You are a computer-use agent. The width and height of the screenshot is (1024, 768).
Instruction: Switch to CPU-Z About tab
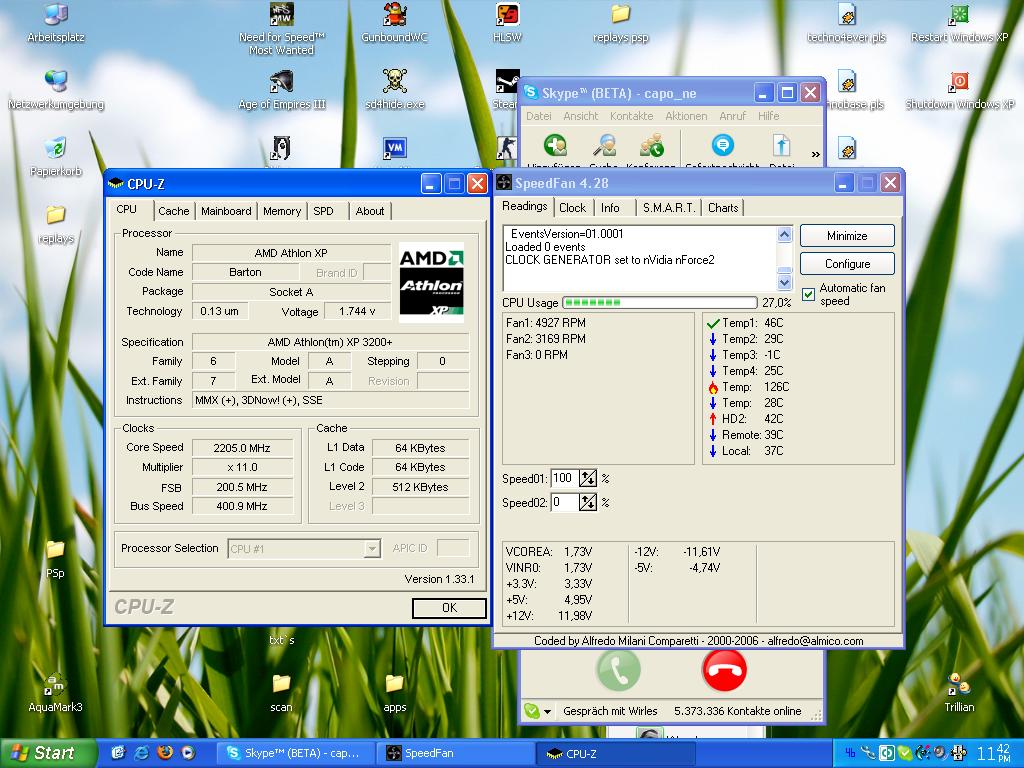coord(370,211)
